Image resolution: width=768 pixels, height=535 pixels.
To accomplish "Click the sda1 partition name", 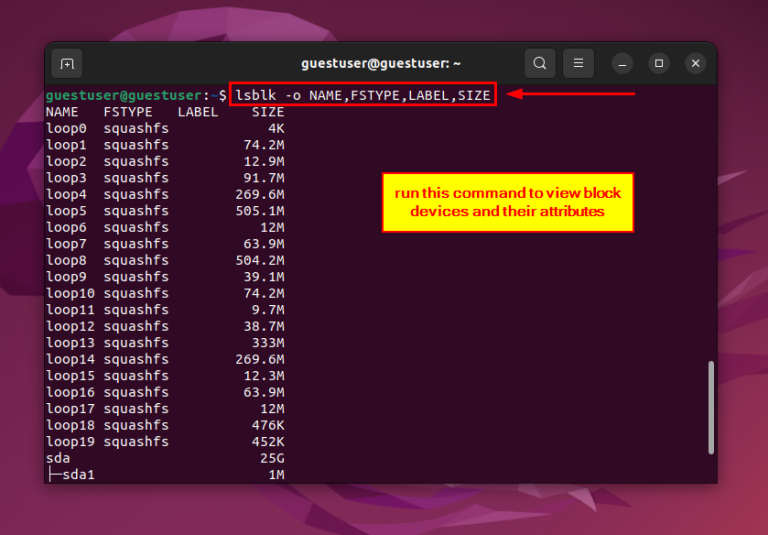I will coord(78,475).
